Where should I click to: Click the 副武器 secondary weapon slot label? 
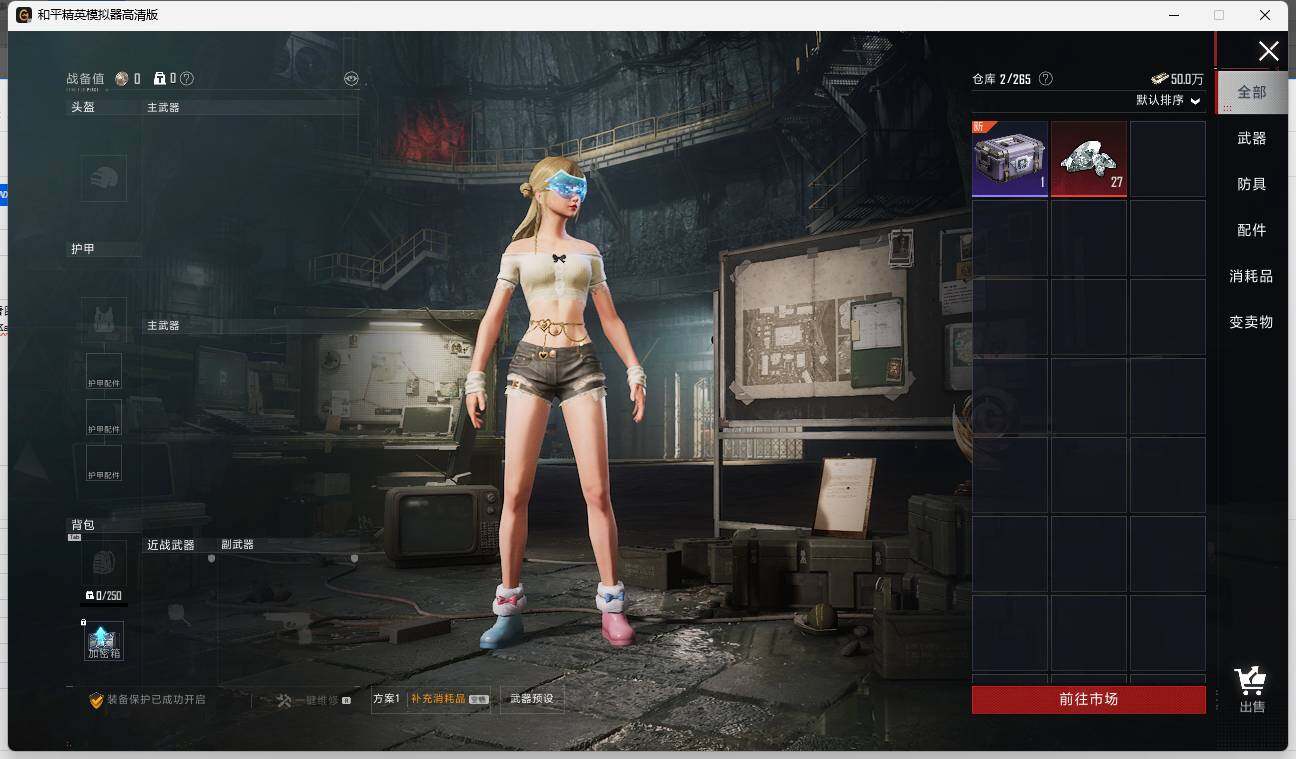(237, 545)
